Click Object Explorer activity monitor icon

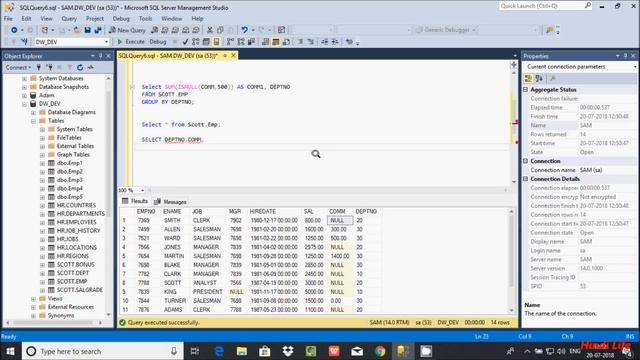click(91, 67)
